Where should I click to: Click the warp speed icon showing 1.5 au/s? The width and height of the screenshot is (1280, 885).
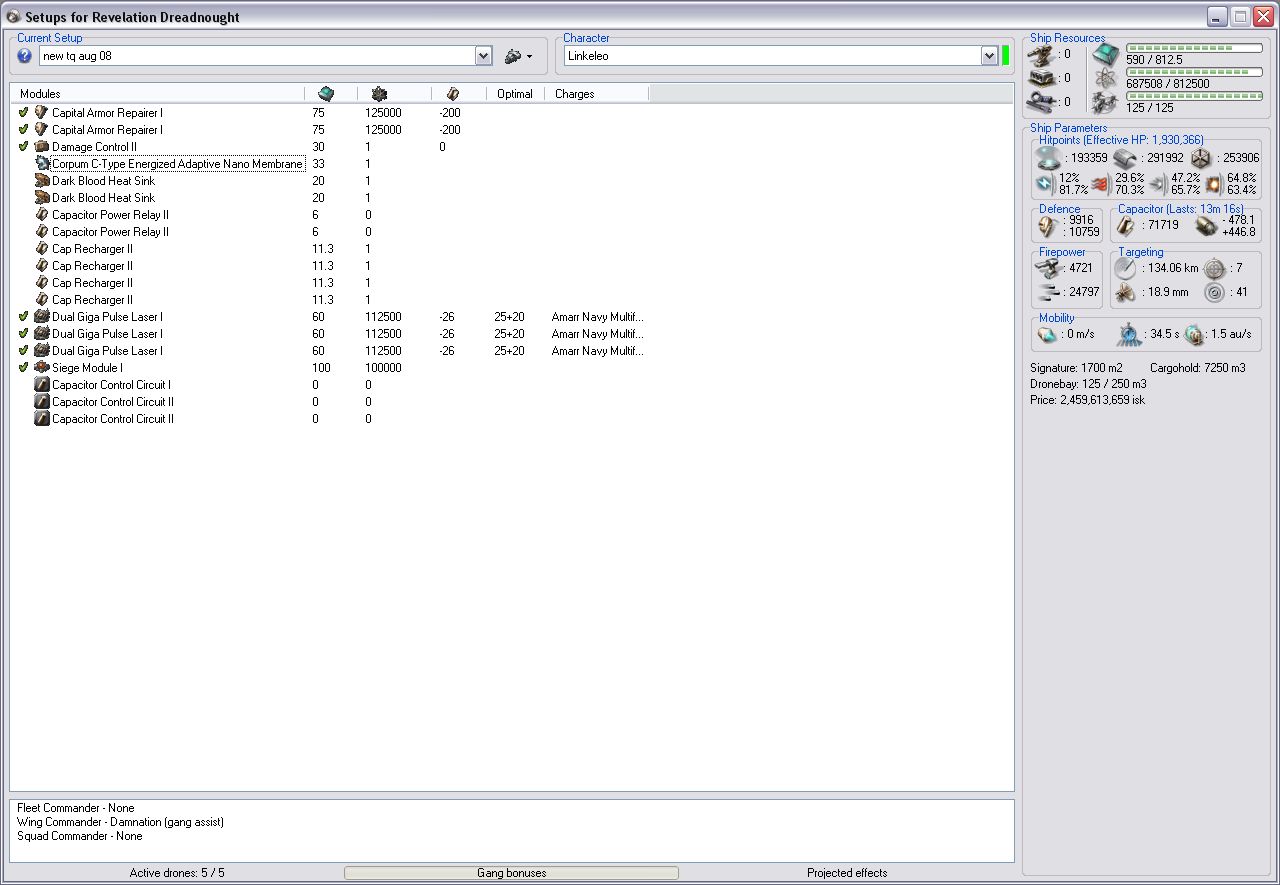(1194, 334)
